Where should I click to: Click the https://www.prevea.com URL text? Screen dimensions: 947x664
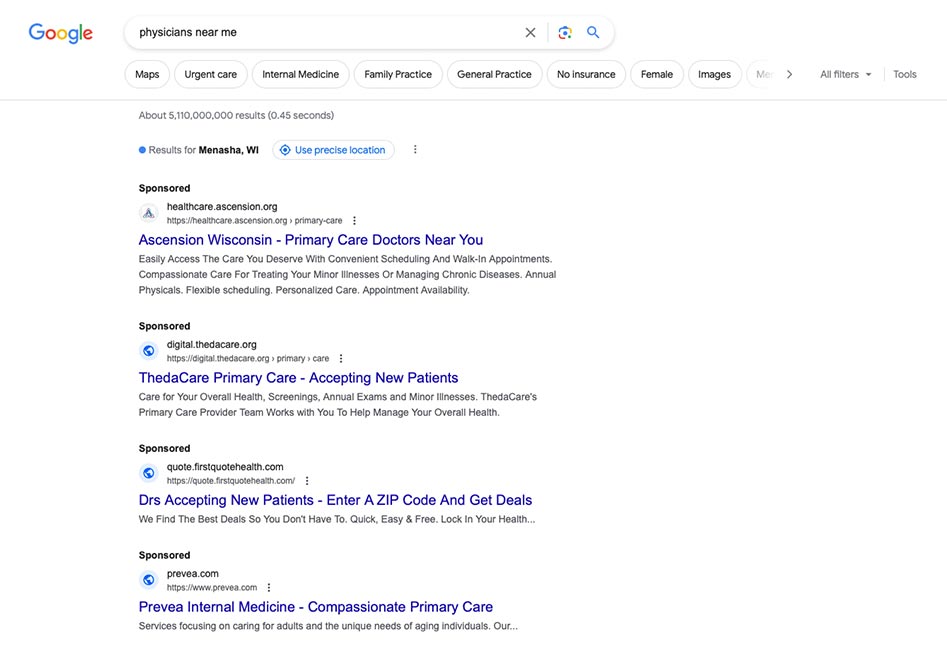coord(212,588)
